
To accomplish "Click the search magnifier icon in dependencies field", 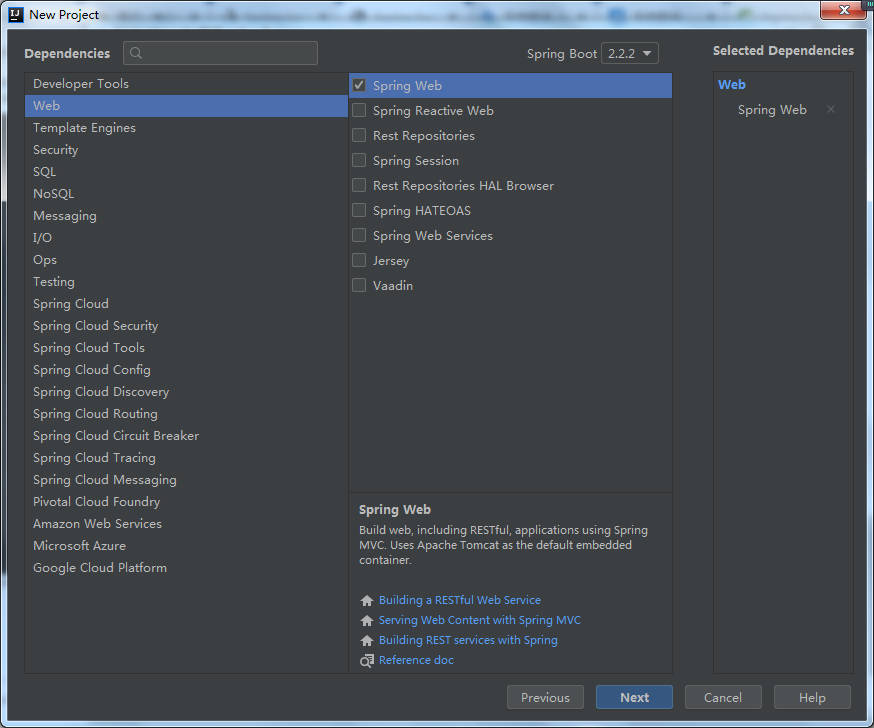I will click(137, 54).
